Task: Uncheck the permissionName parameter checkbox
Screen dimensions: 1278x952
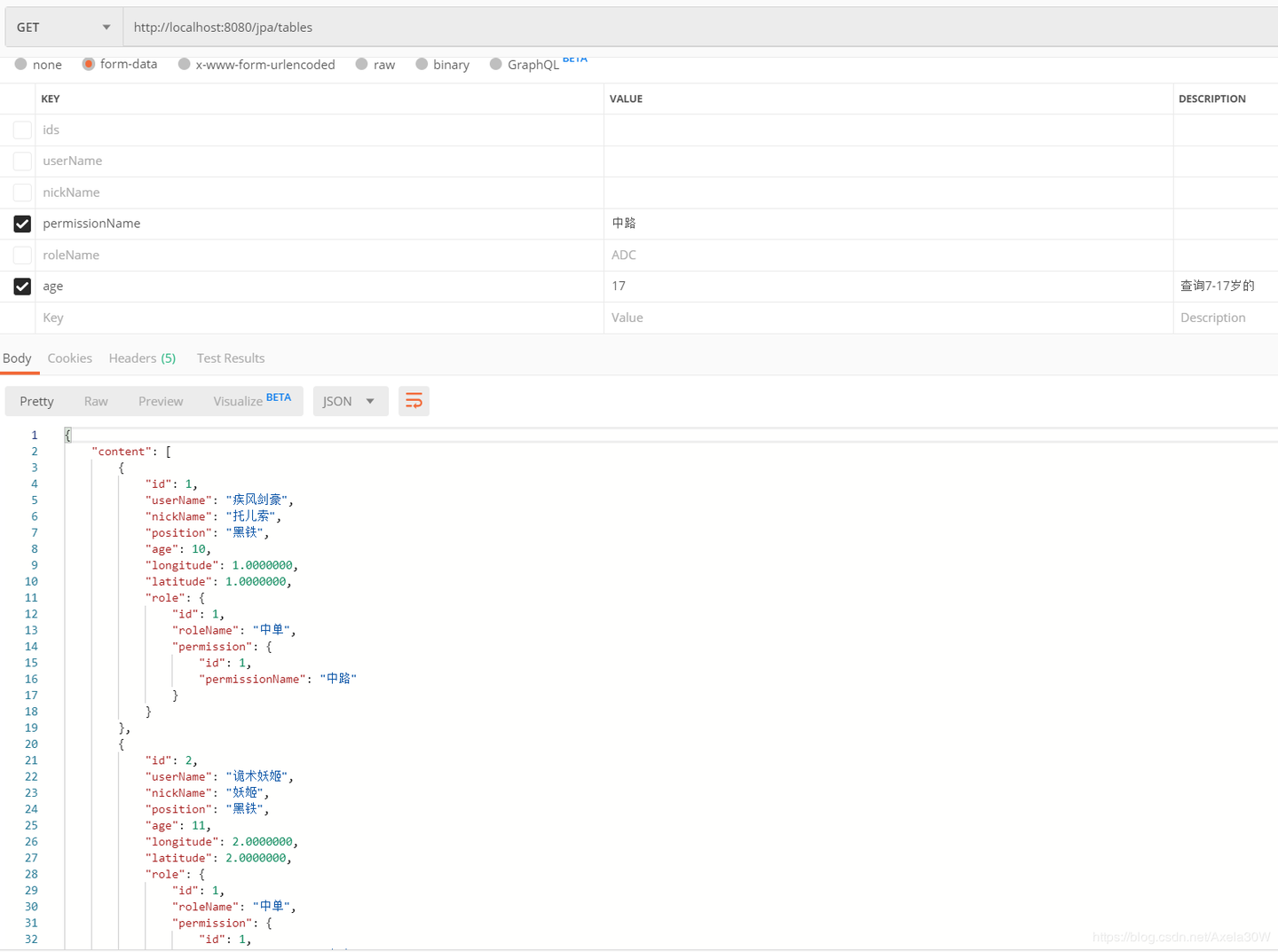Action: [x=22, y=224]
